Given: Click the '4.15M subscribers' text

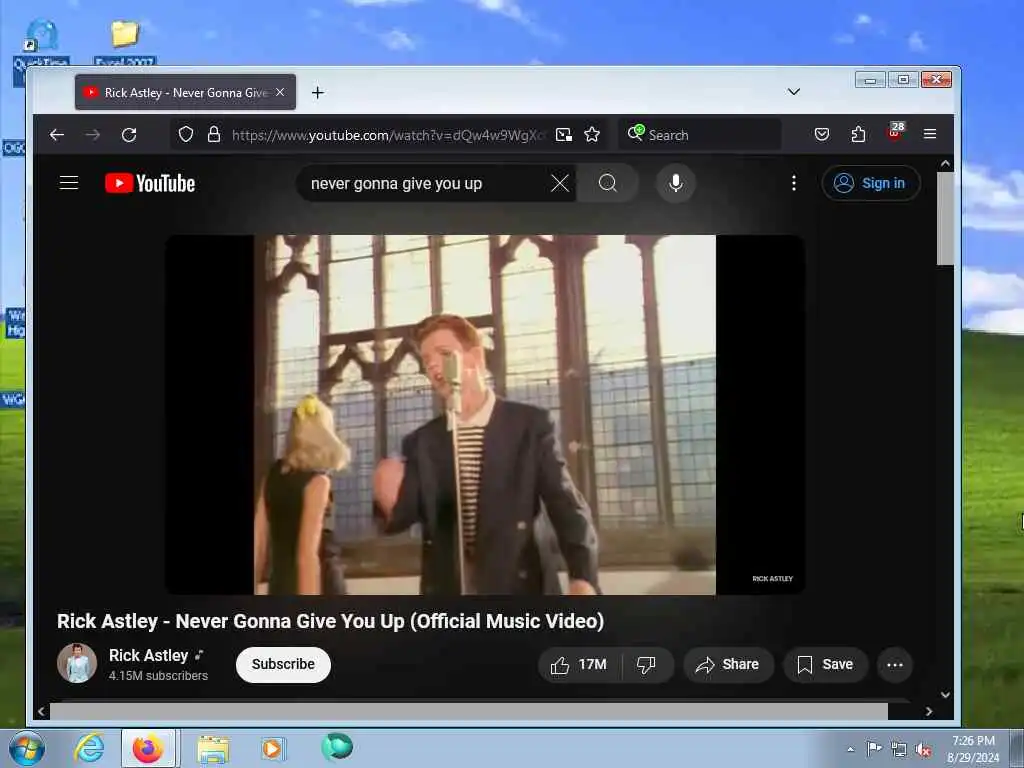Looking at the screenshot, I should tap(158, 676).
